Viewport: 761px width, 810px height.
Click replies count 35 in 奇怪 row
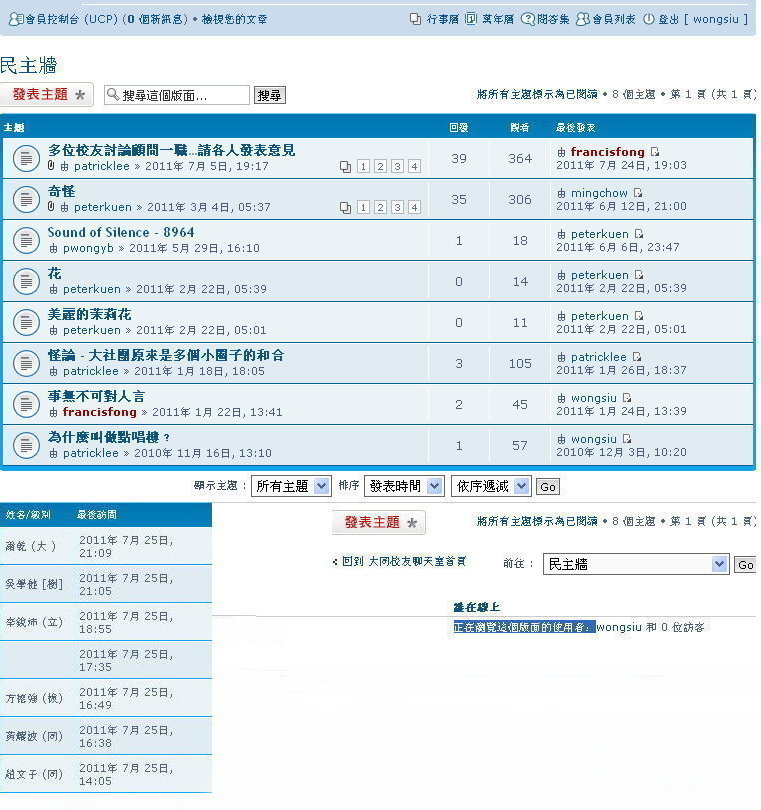[x=459, y=199]
